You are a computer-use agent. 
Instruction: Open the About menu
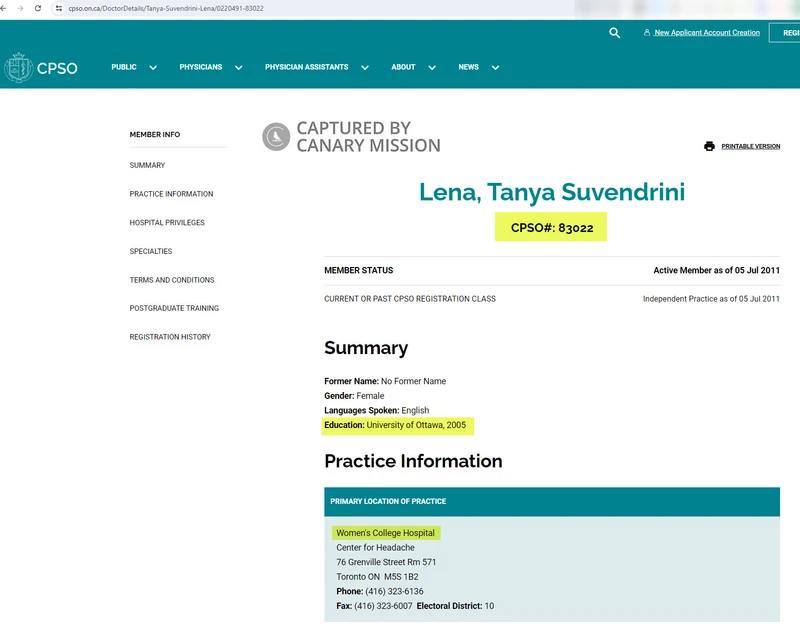(x=403, y=67)
